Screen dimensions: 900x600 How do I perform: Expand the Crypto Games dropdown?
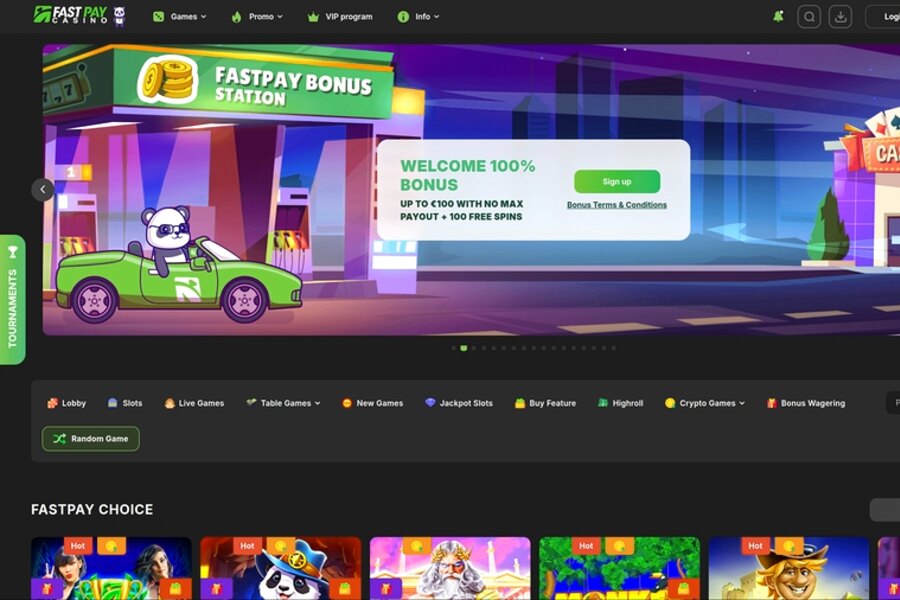(x=705, y=403)
